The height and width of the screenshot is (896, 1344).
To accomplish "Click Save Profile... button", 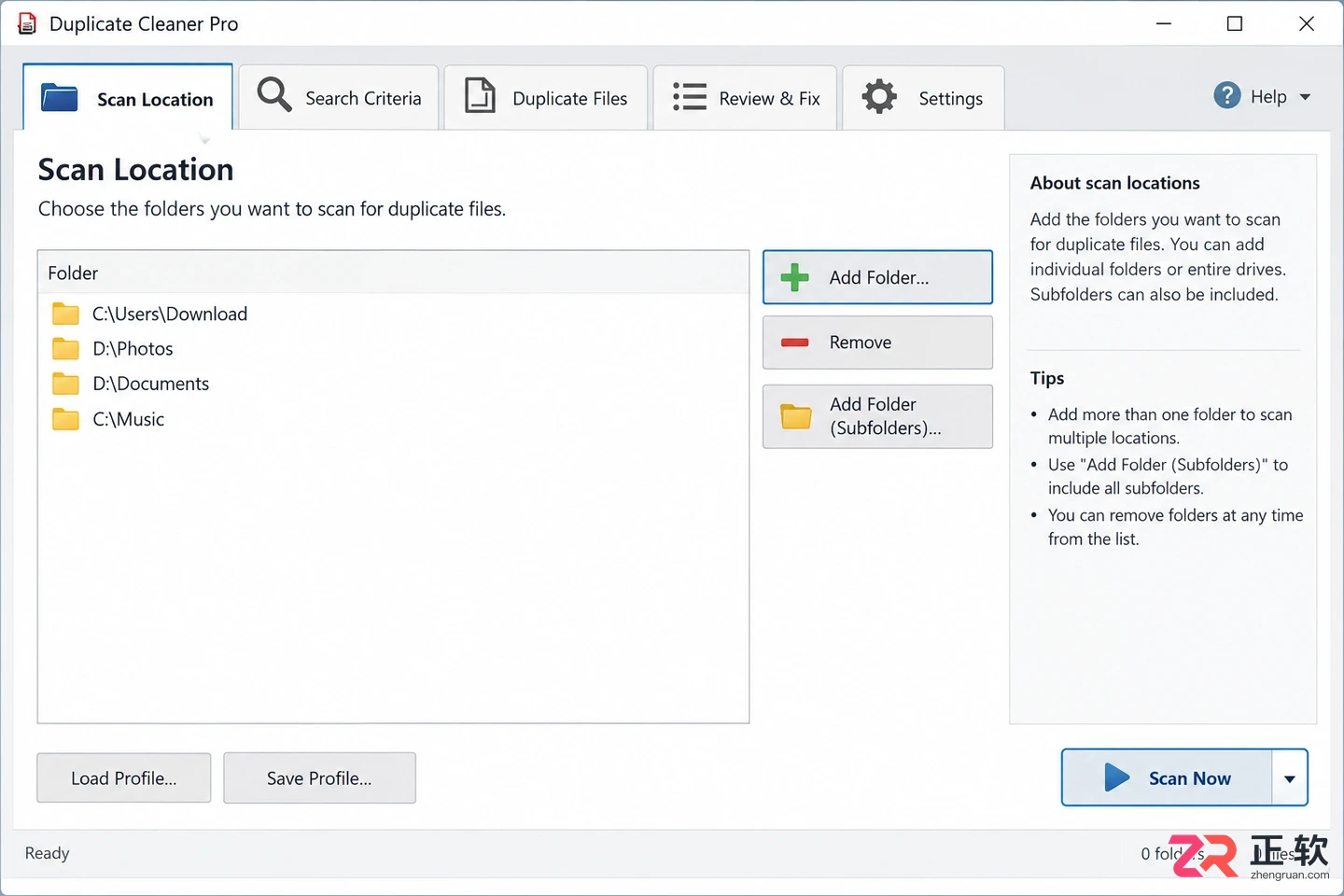I will pos(319,778).
